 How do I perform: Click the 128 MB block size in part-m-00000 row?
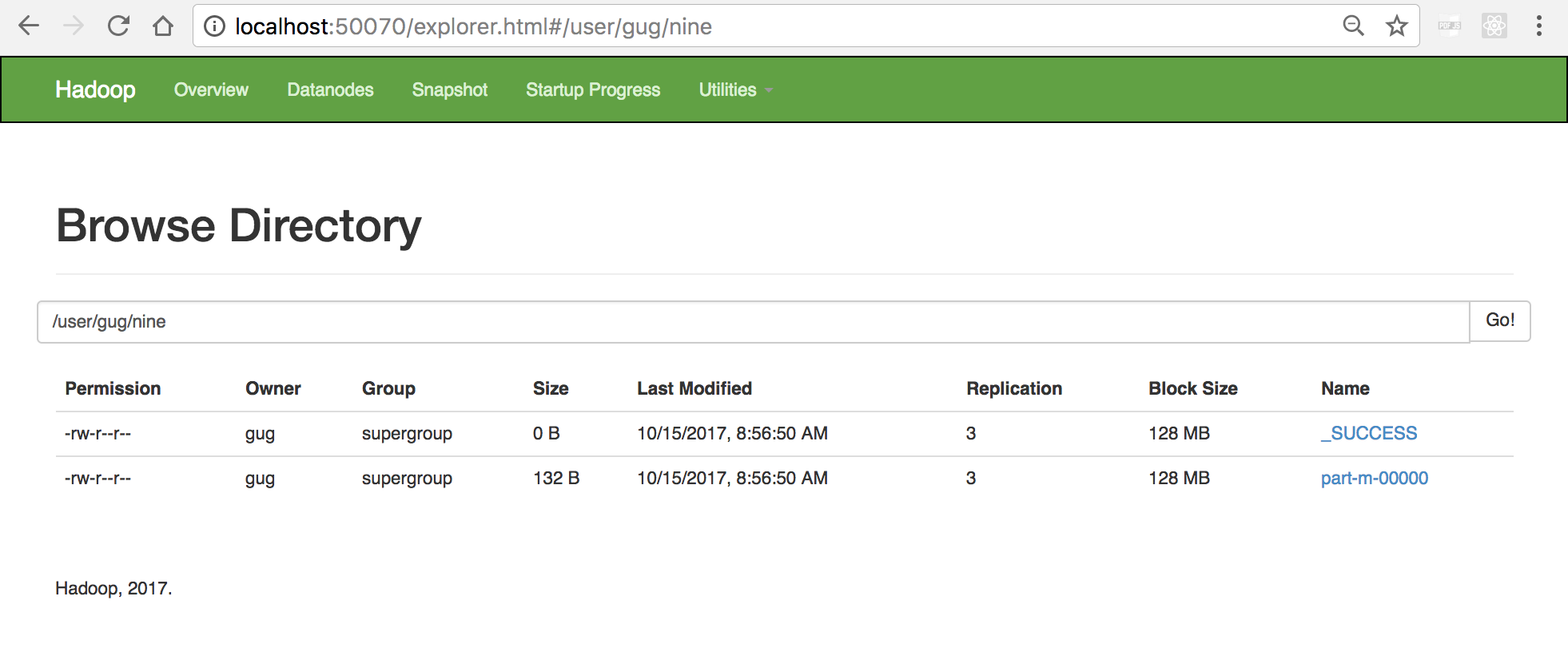[1179, 479]
